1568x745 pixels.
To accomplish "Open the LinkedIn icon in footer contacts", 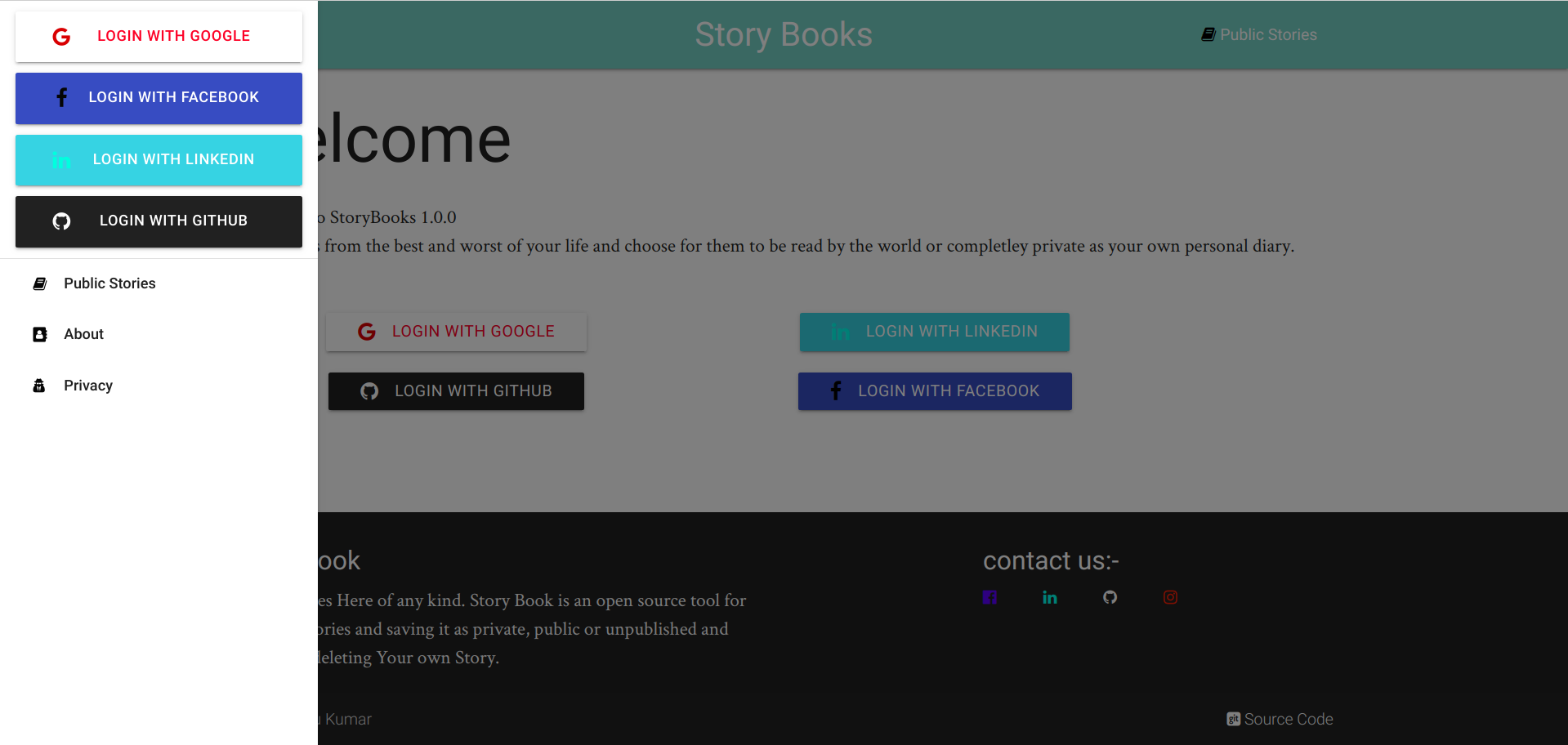I will 1050,597.
